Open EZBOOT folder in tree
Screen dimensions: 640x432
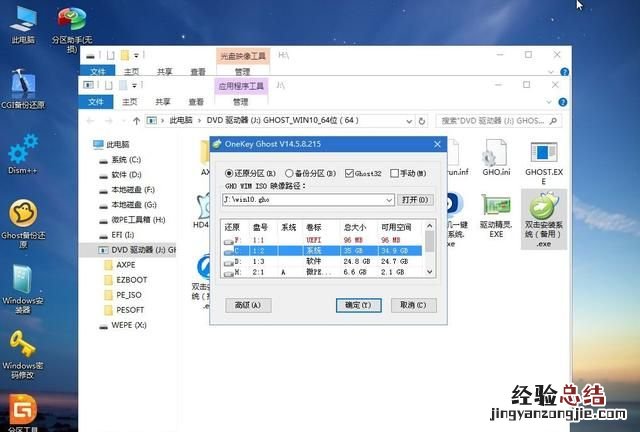[x=125, y=280]
